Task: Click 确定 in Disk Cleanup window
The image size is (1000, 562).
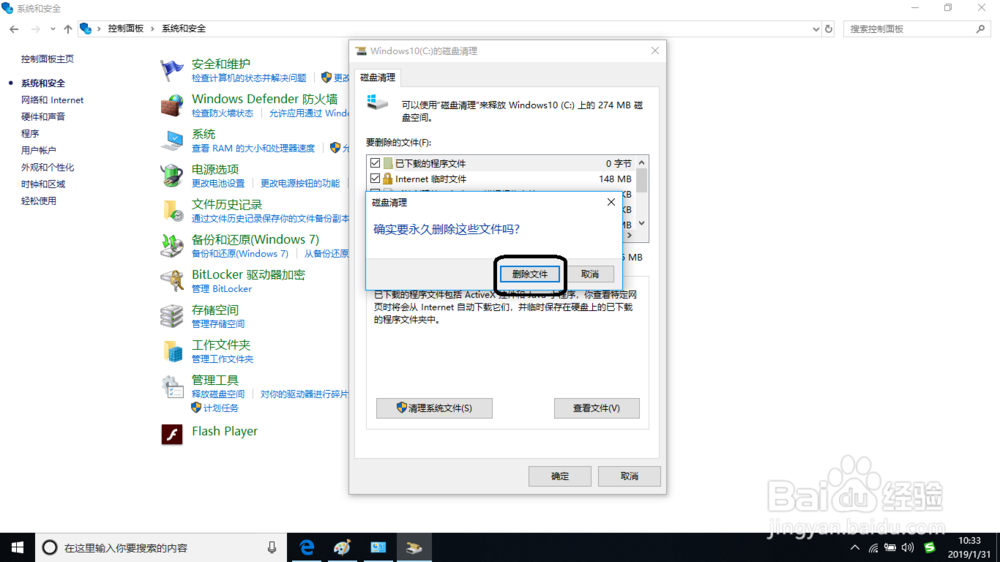Action: point(559,476)
